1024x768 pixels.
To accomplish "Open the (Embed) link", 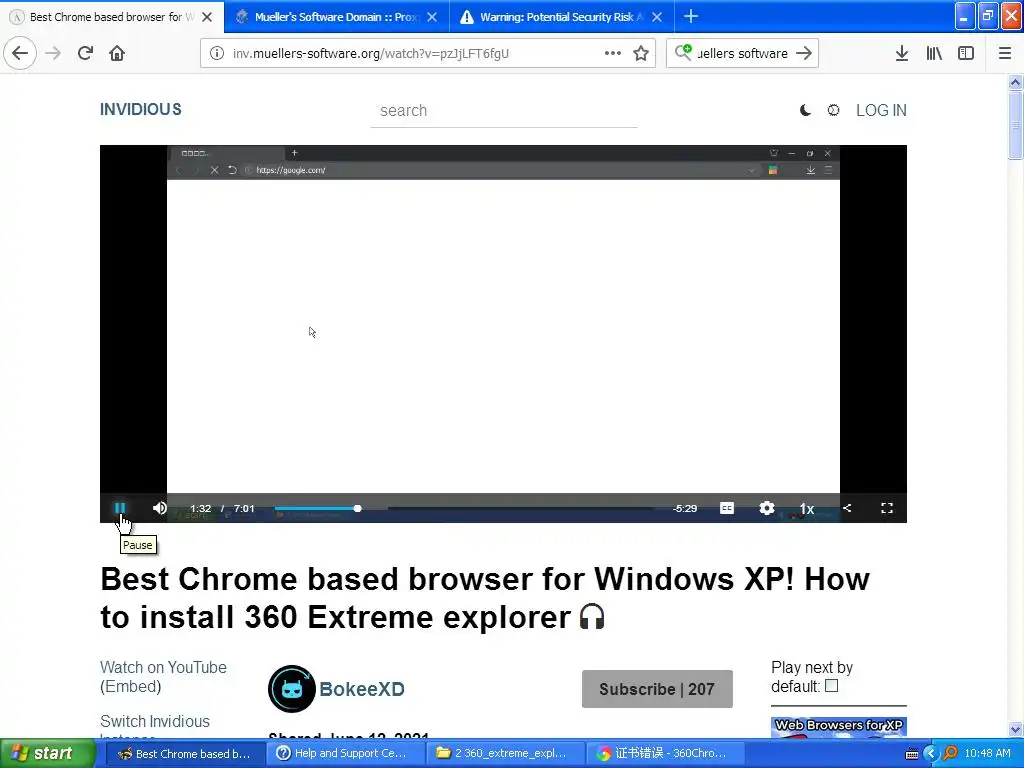I will click(131, 686).
